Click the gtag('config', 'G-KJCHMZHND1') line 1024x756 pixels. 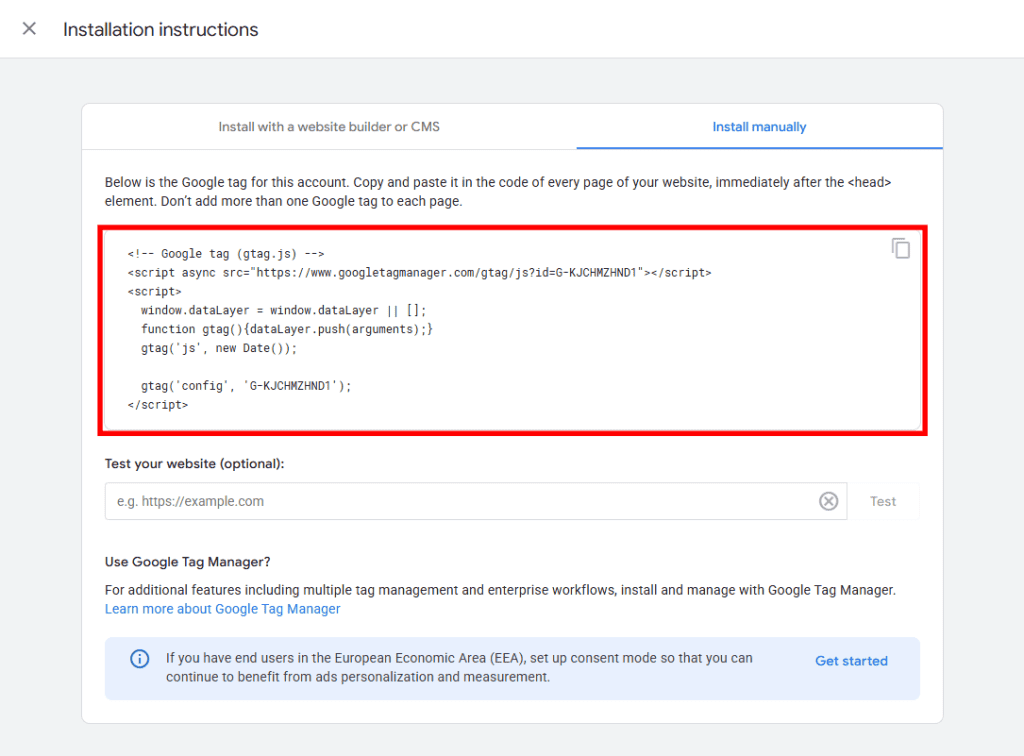pos(246,385)
